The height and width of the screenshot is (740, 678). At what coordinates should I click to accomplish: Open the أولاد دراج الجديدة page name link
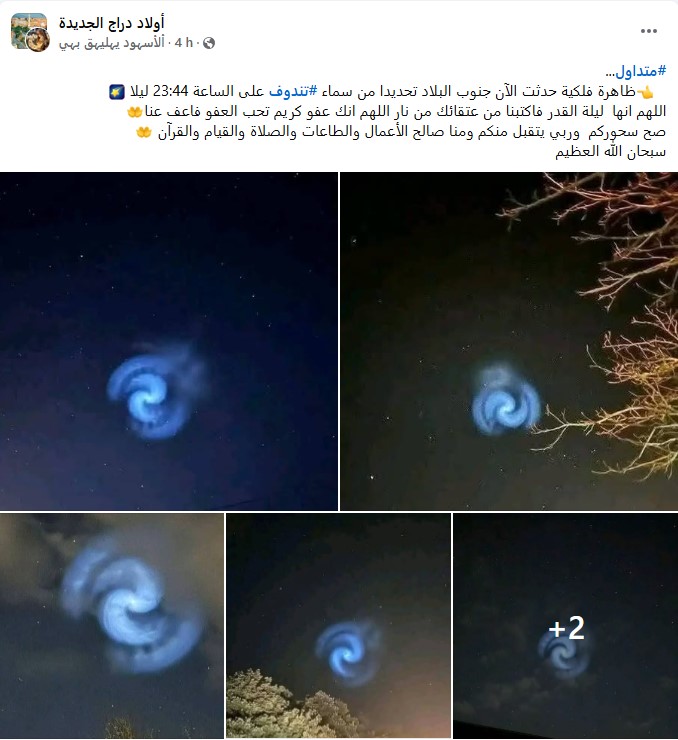pos(111,22)
